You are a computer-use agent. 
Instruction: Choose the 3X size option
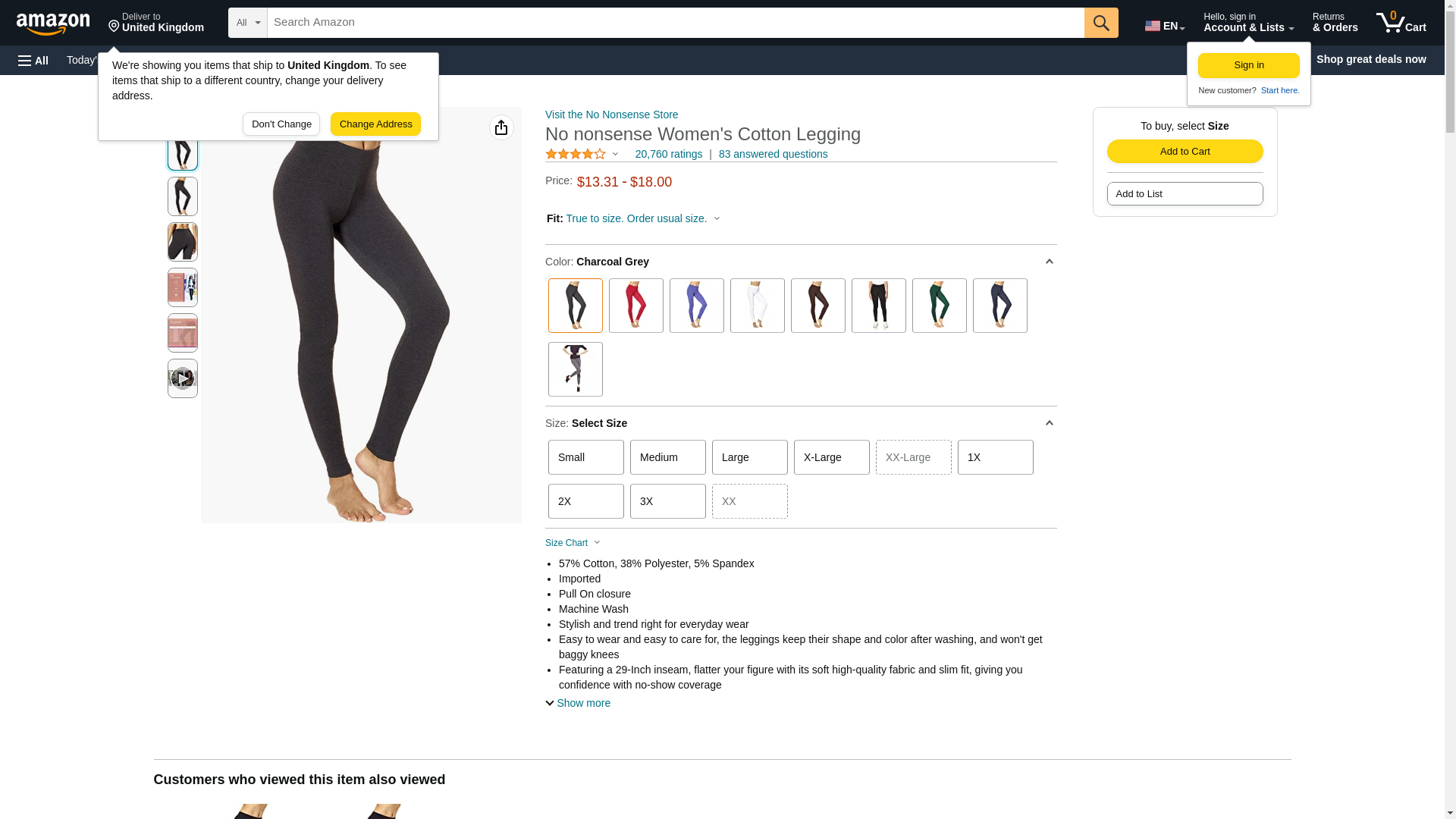[668, 501]
